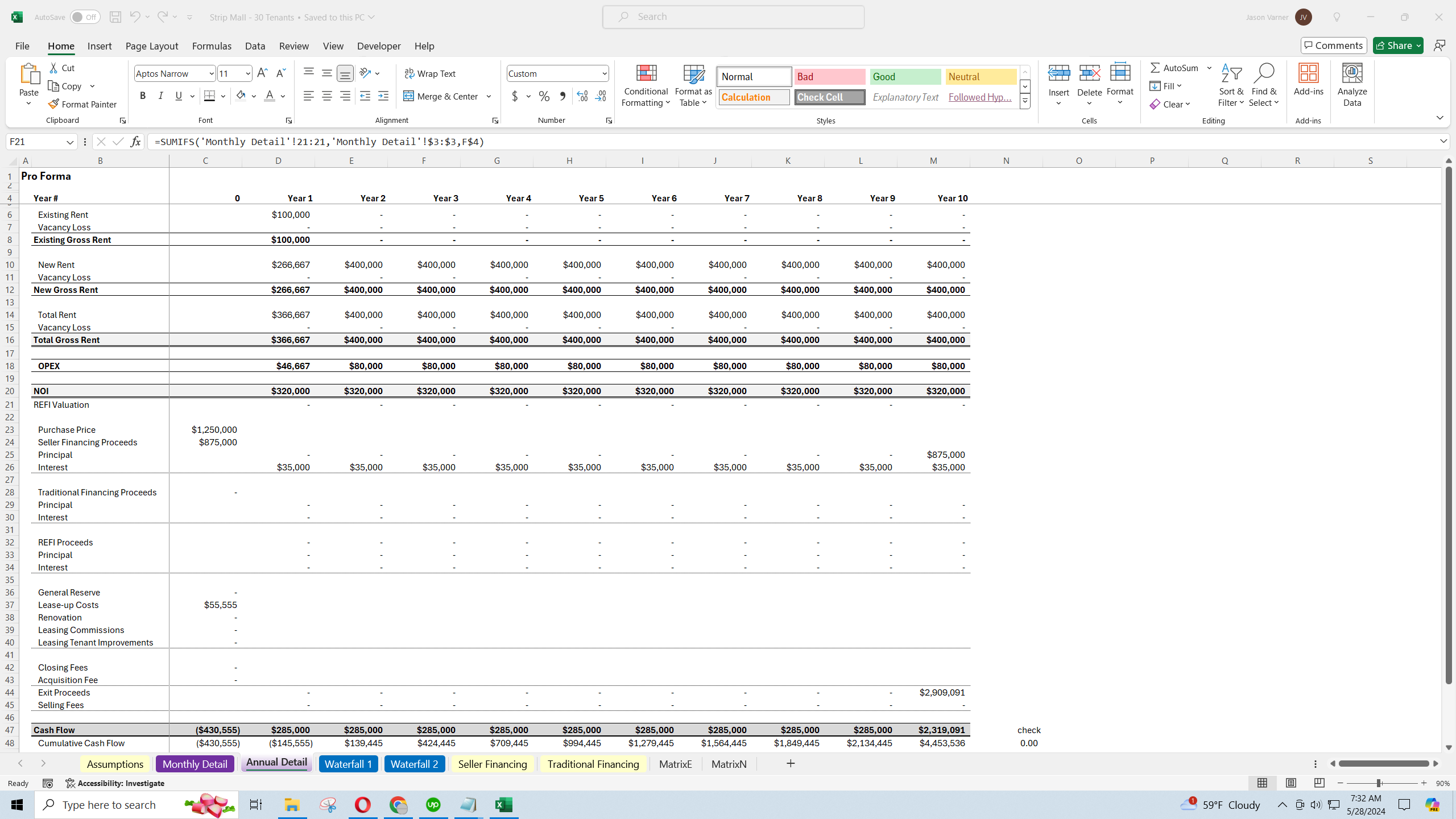Image resolution: width=1456 pixels, height=819 pixels.
Task: Click the Undo arrow icon
Action: tap(134, 17)
